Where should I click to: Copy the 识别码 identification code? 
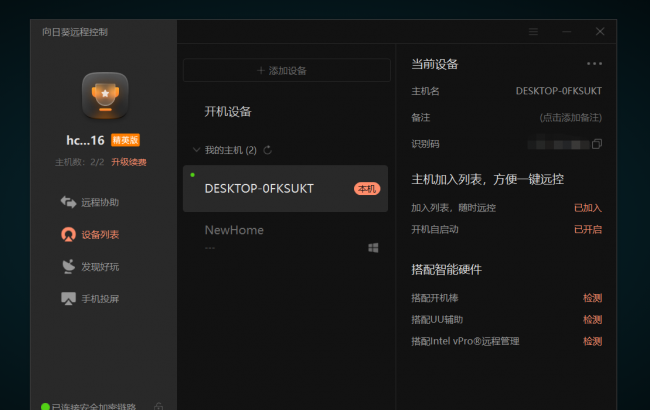pos(597,144)
